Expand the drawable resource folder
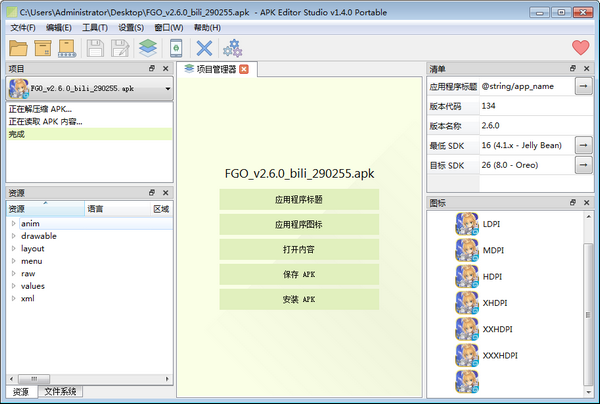The height and width of the screenshot is (404, 600). point(14,236)
